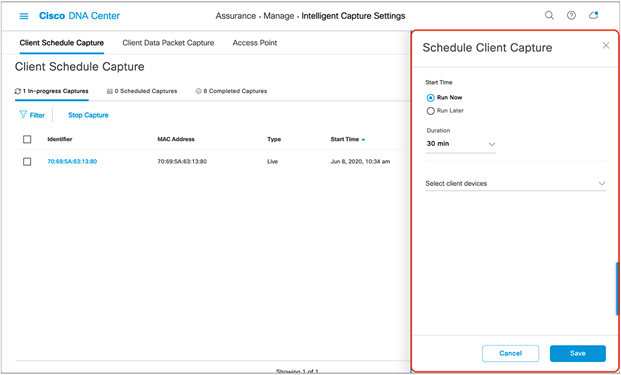Click the Stop Capture link
The image size is (621, 375).
[x=88, y=115]
